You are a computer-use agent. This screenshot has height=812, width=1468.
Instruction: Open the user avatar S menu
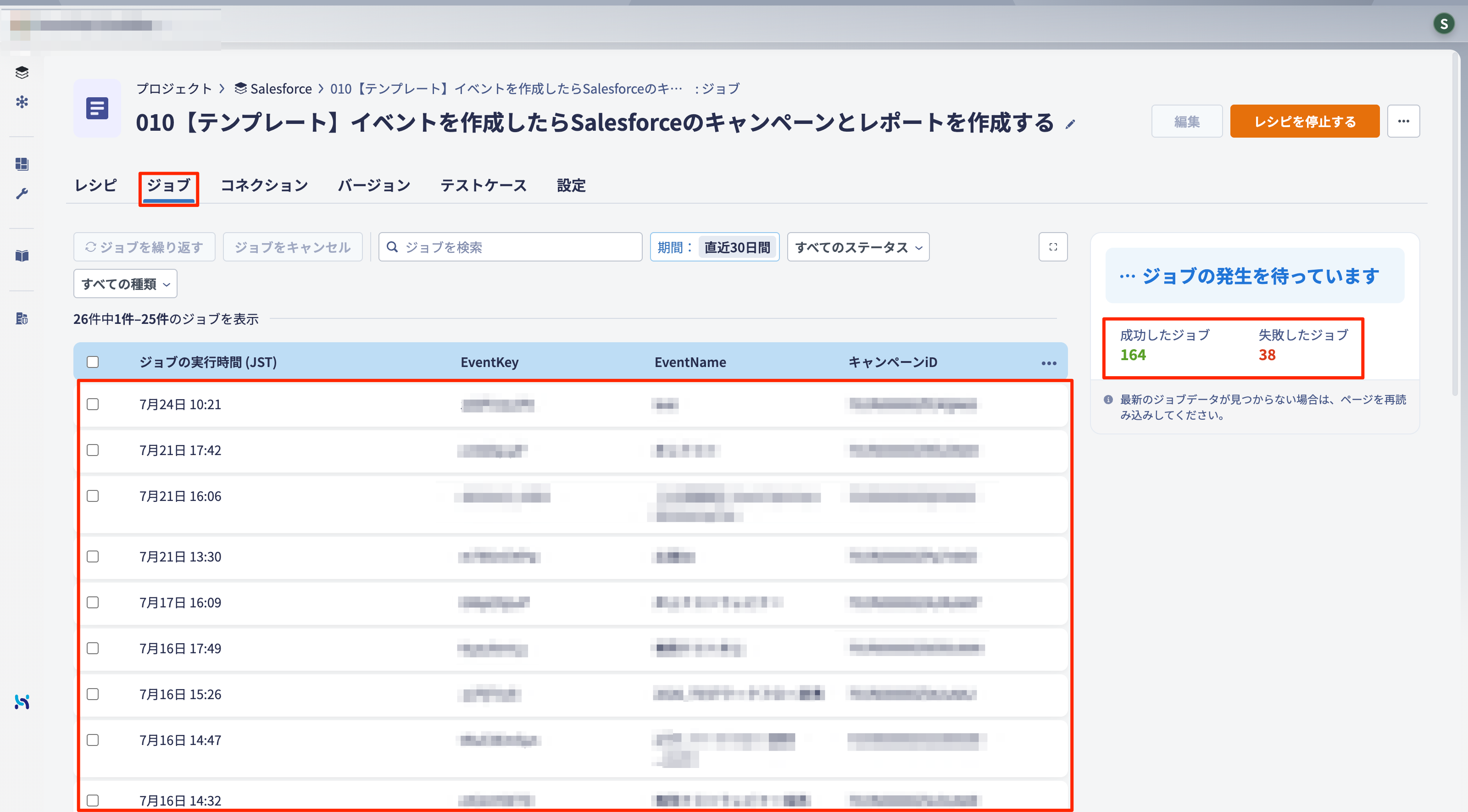[x=1444, y=23]
